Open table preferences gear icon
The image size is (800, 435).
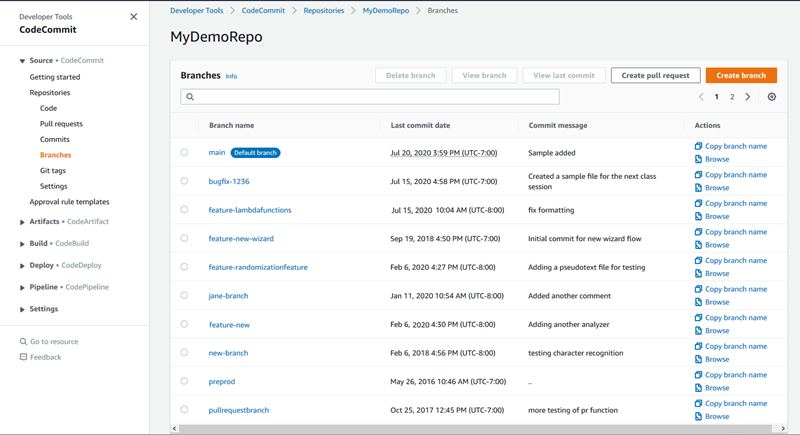click(771, 97)
